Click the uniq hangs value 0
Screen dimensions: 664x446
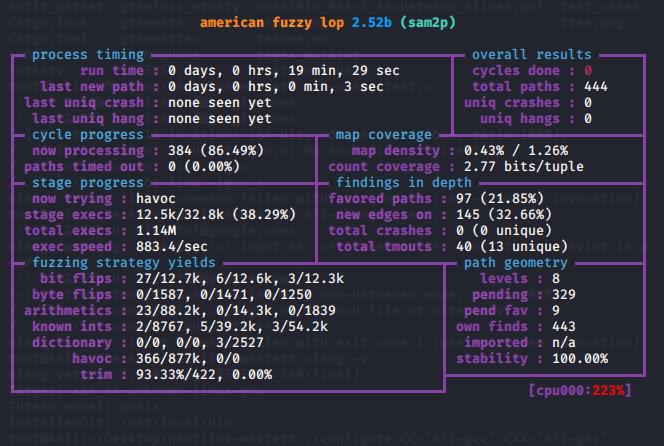588,119
